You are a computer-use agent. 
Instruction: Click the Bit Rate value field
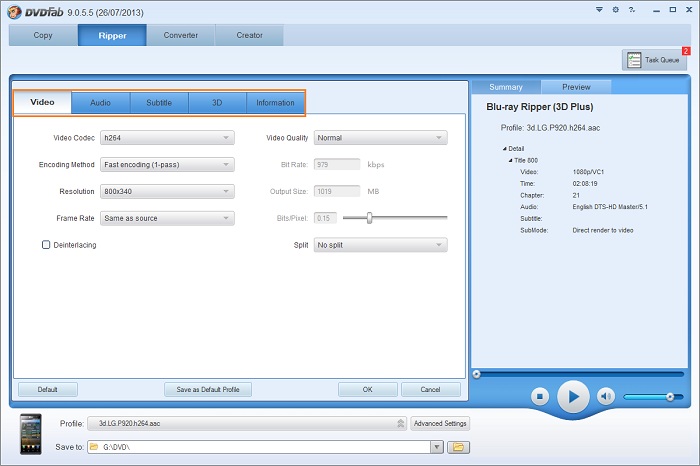click(337, 164)
